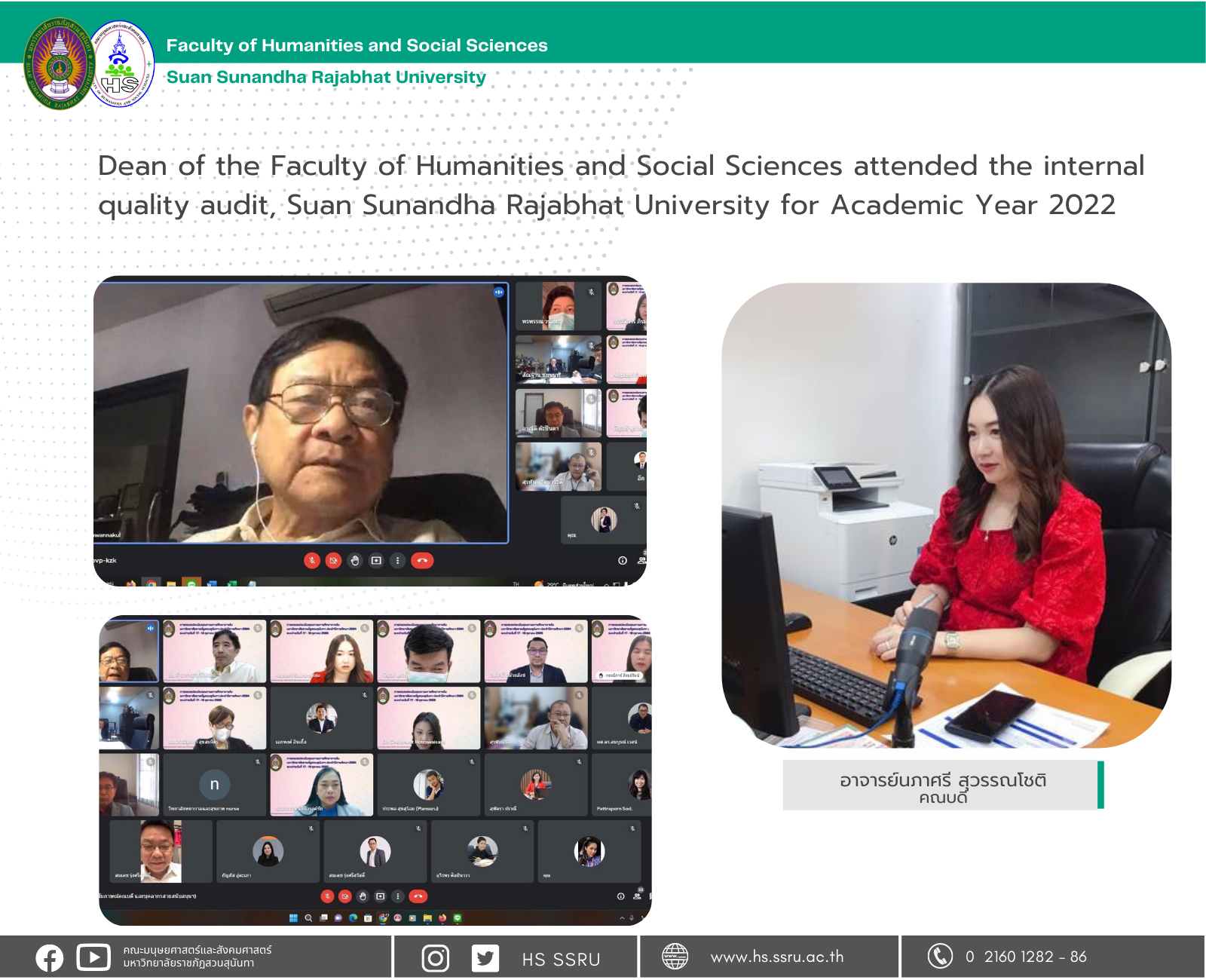The image size is (1206, 980).
Task: Click the phone icon beside the telephone number
Action: 939,957
